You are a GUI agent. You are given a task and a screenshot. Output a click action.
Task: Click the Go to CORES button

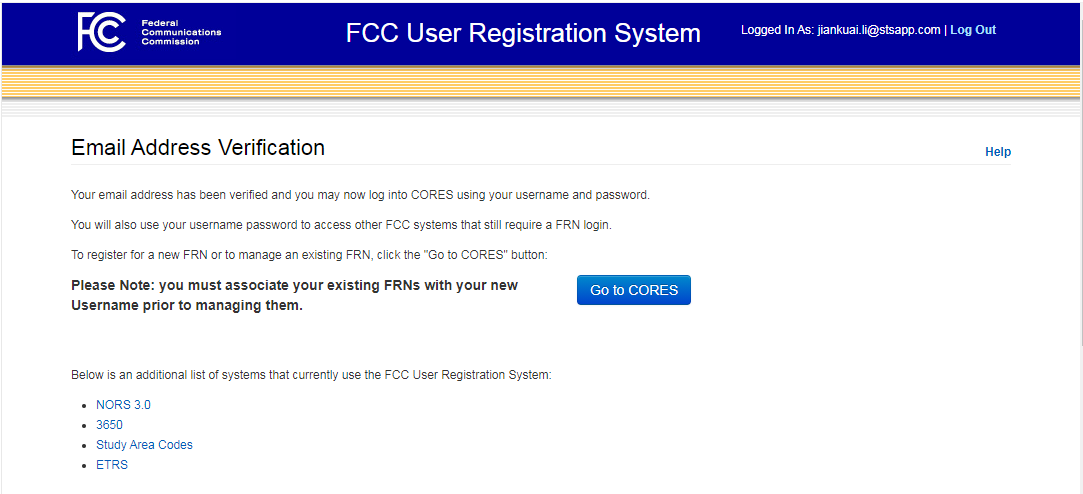(x=633, y=290)
